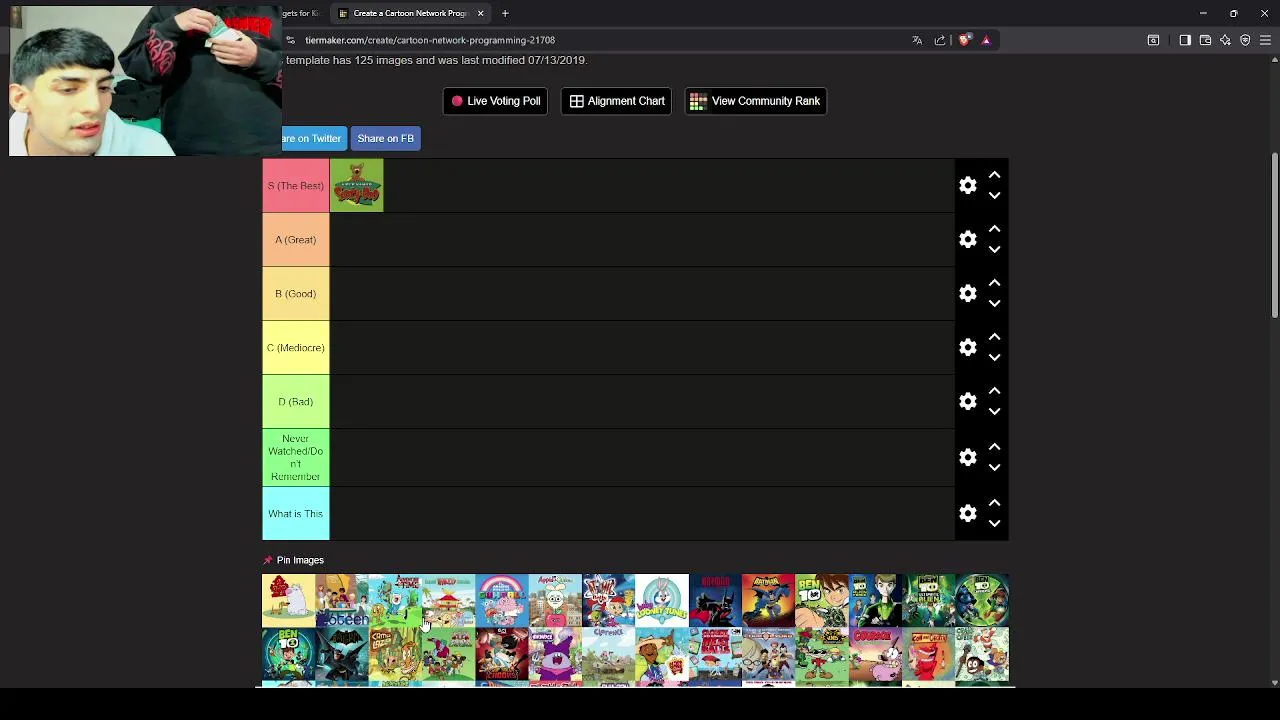Click the tiermaker.com address bar
This screenshot has width=1280, height=720.
[600, 40]
